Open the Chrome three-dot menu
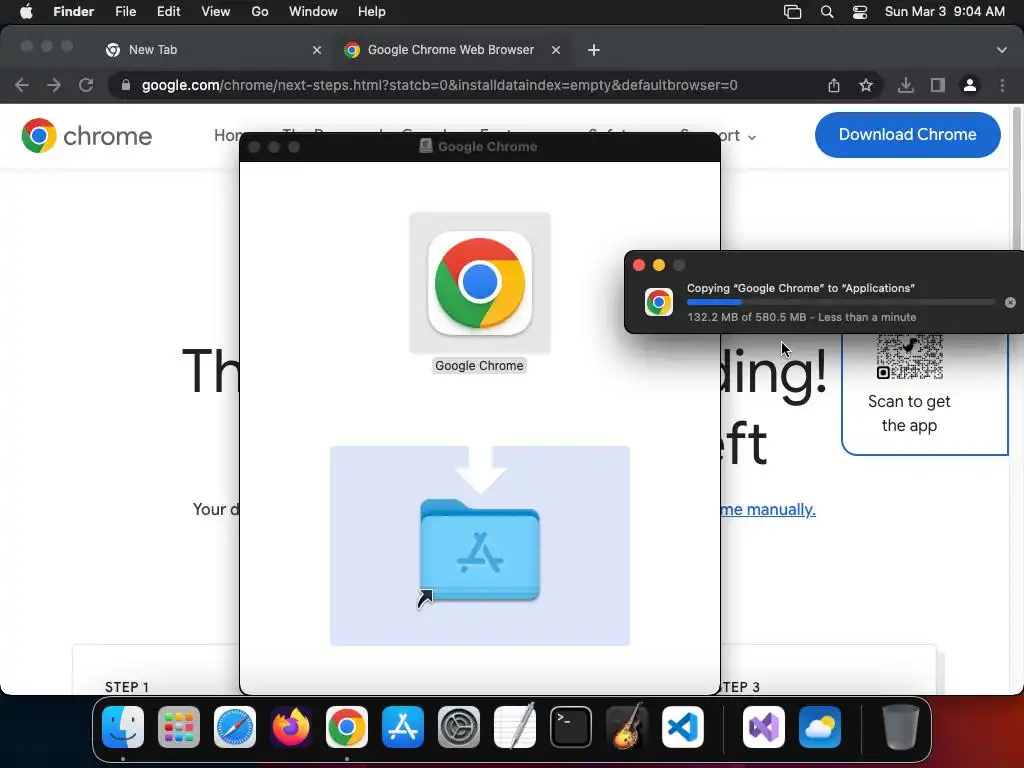This screenshot has width=1024, height=768. [1002, 86]
